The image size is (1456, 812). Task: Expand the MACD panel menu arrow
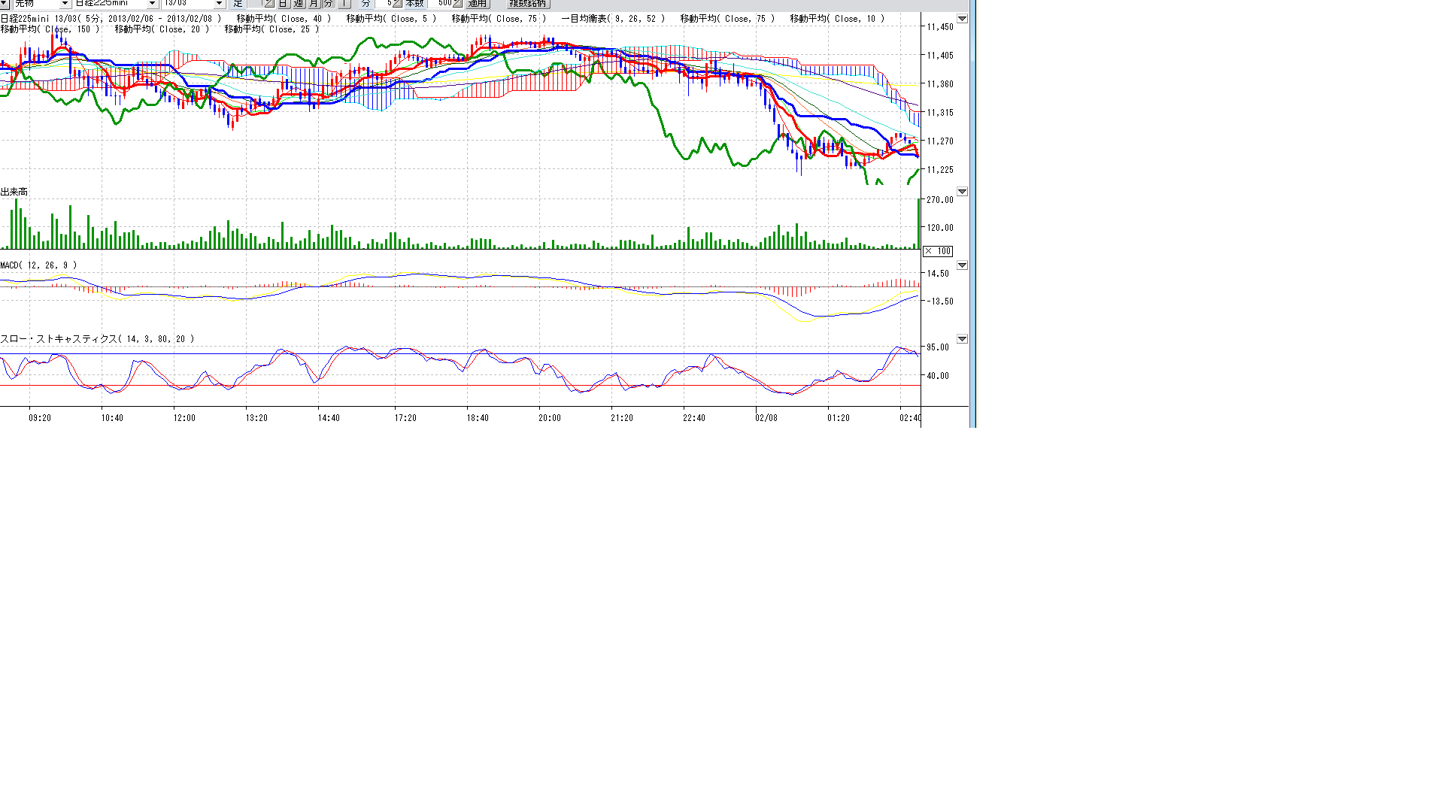click(962, 265)
